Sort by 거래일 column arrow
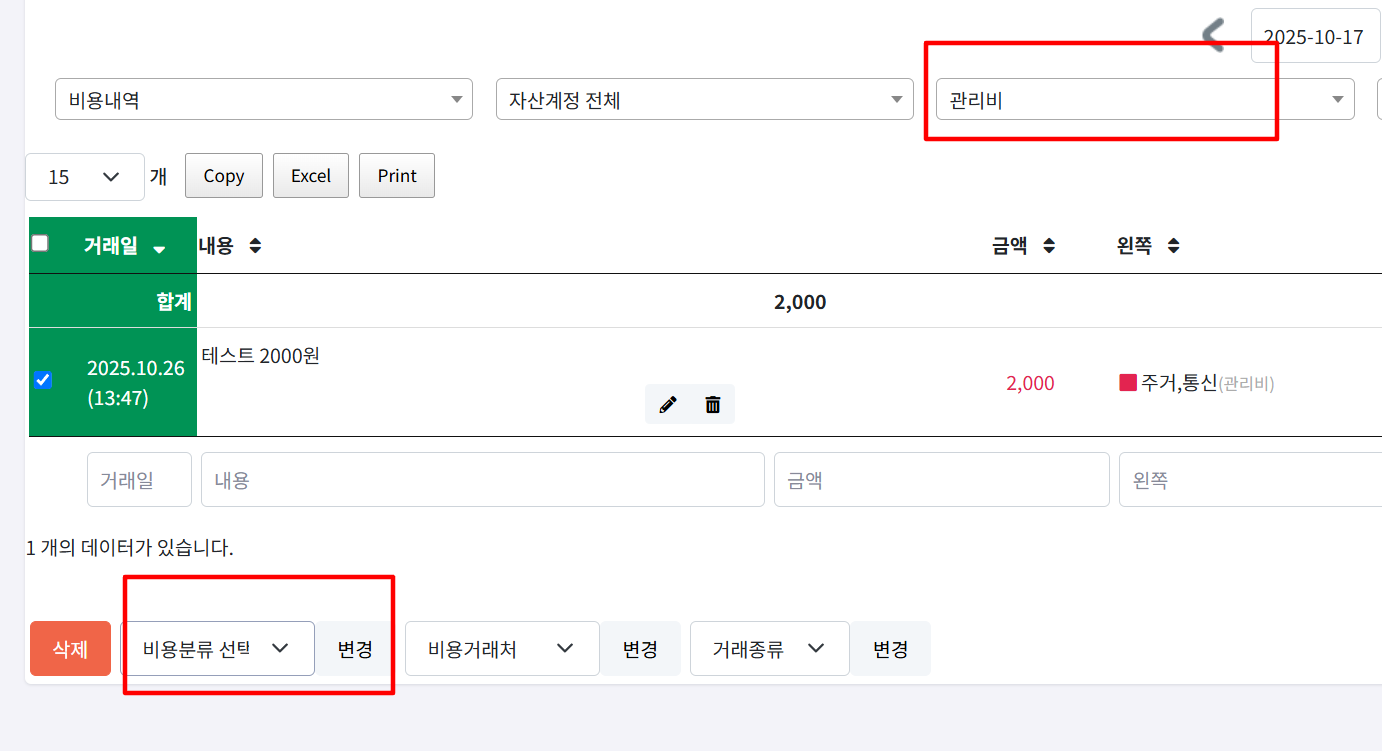 159,249
